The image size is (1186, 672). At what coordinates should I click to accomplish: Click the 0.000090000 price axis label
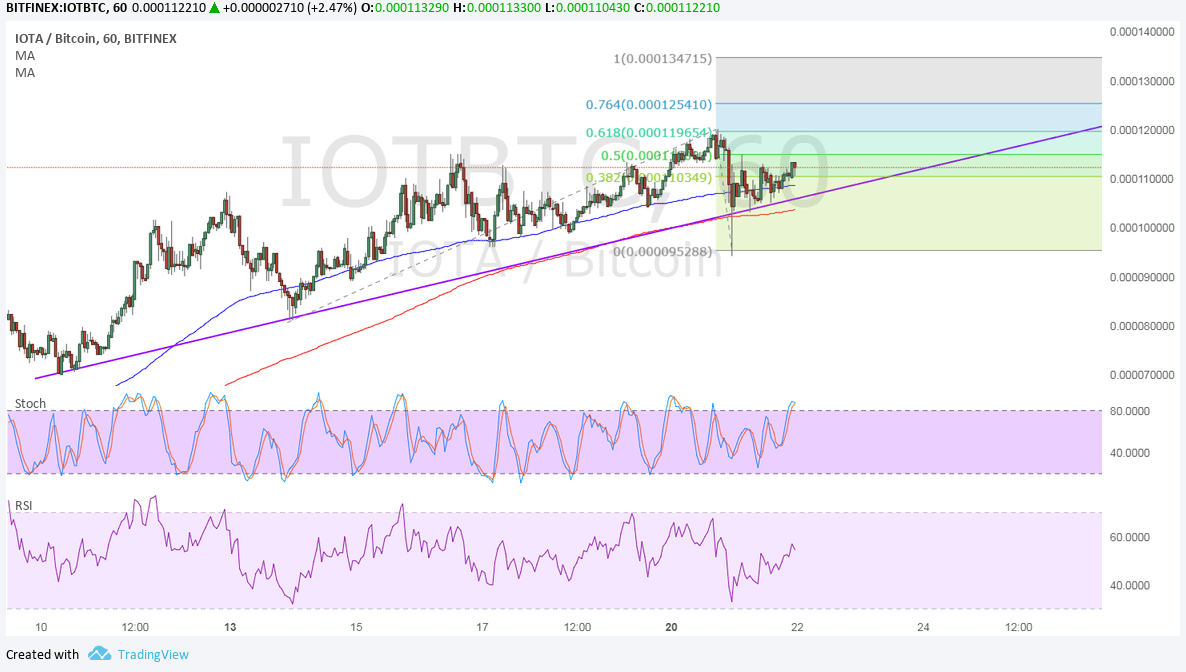coord(1142,277)
